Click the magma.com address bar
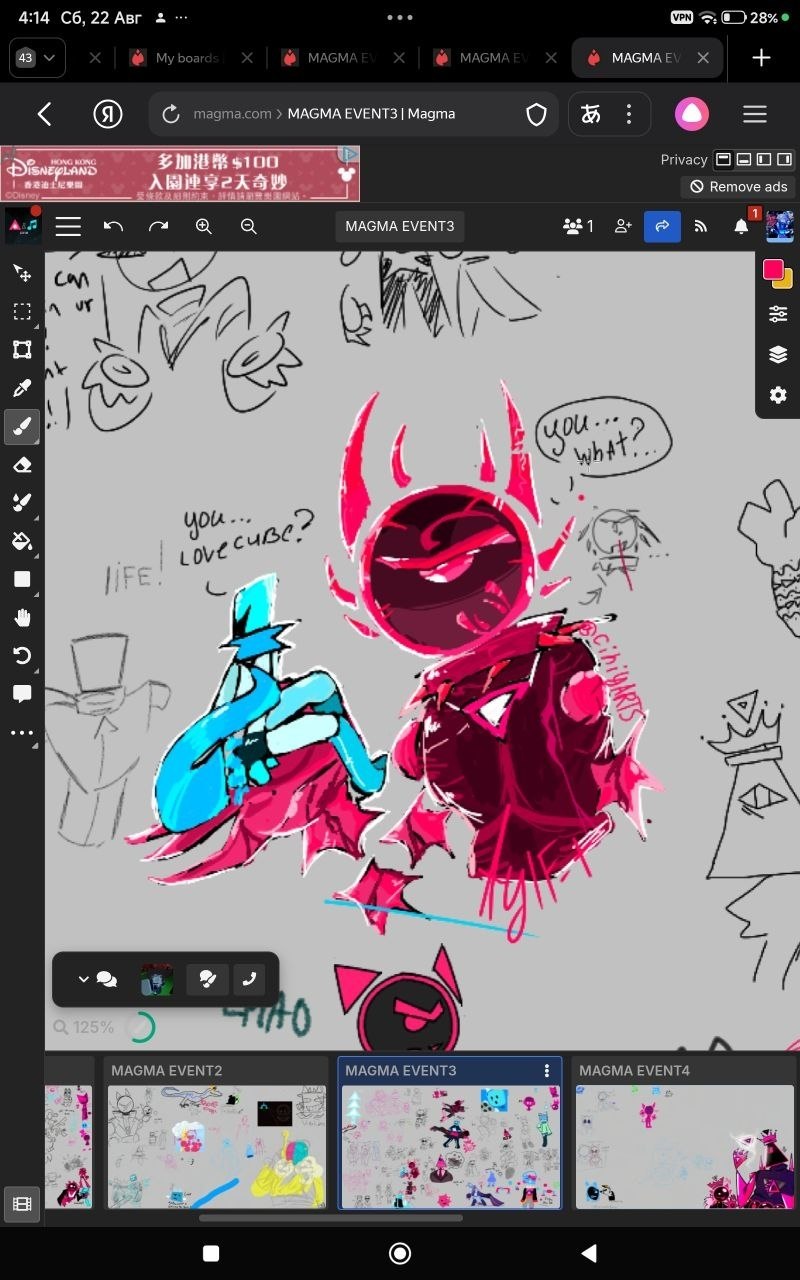Viewport: 800px width, 1280px height. pos(352,114)
